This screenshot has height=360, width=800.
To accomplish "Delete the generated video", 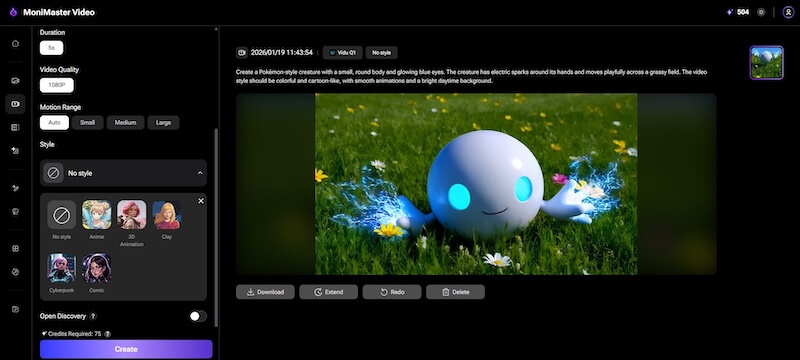I will tap(455, 292).
